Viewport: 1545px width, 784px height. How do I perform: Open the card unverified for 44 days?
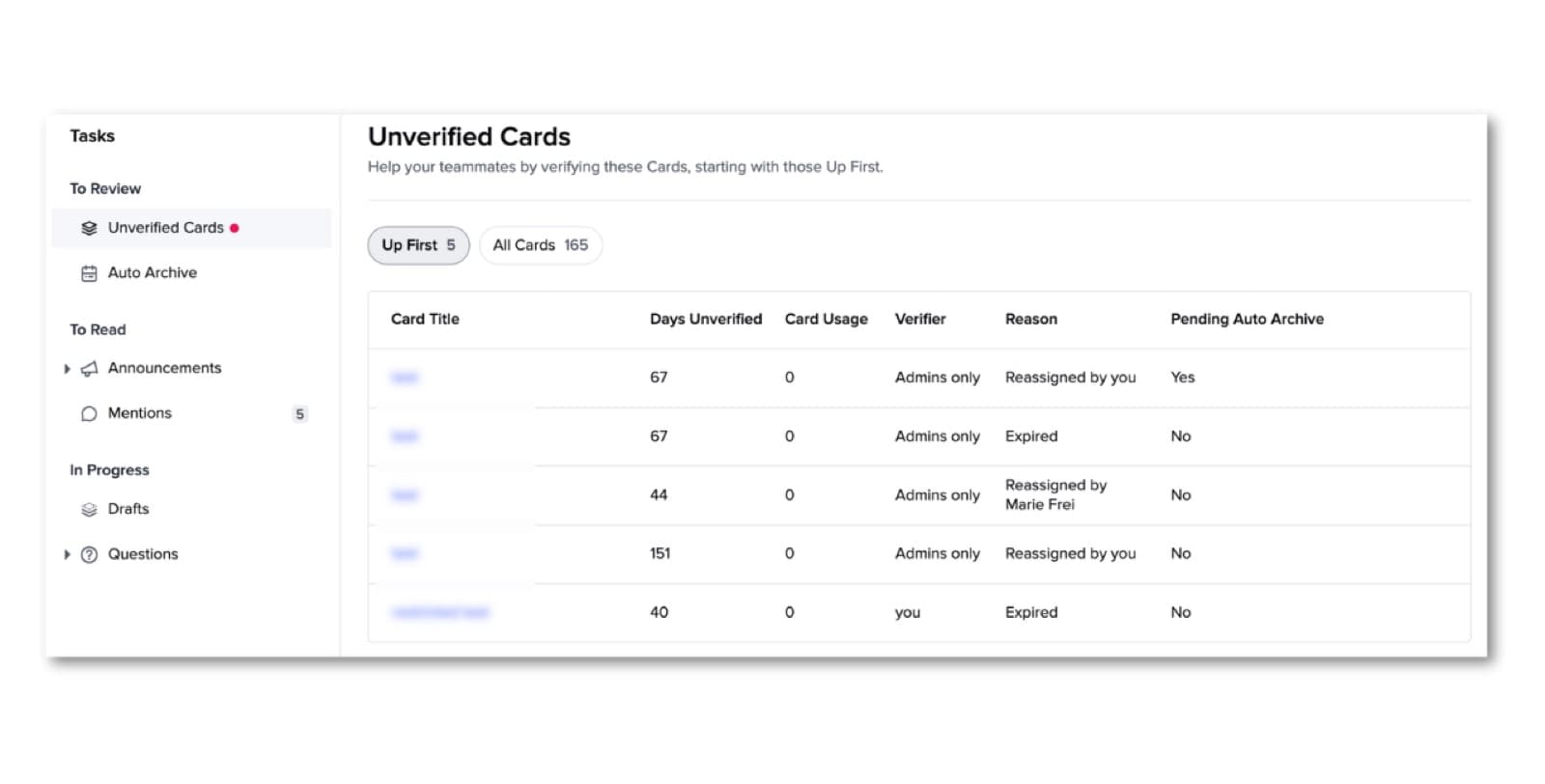coord(405,495)
